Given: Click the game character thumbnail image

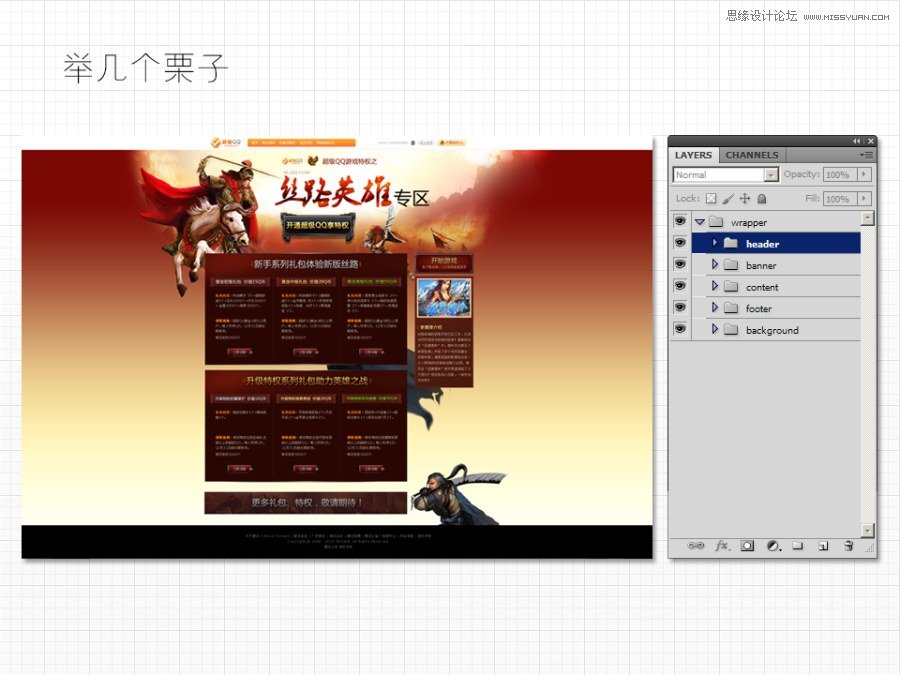Looking at the screenshot, I should [444, 297].
